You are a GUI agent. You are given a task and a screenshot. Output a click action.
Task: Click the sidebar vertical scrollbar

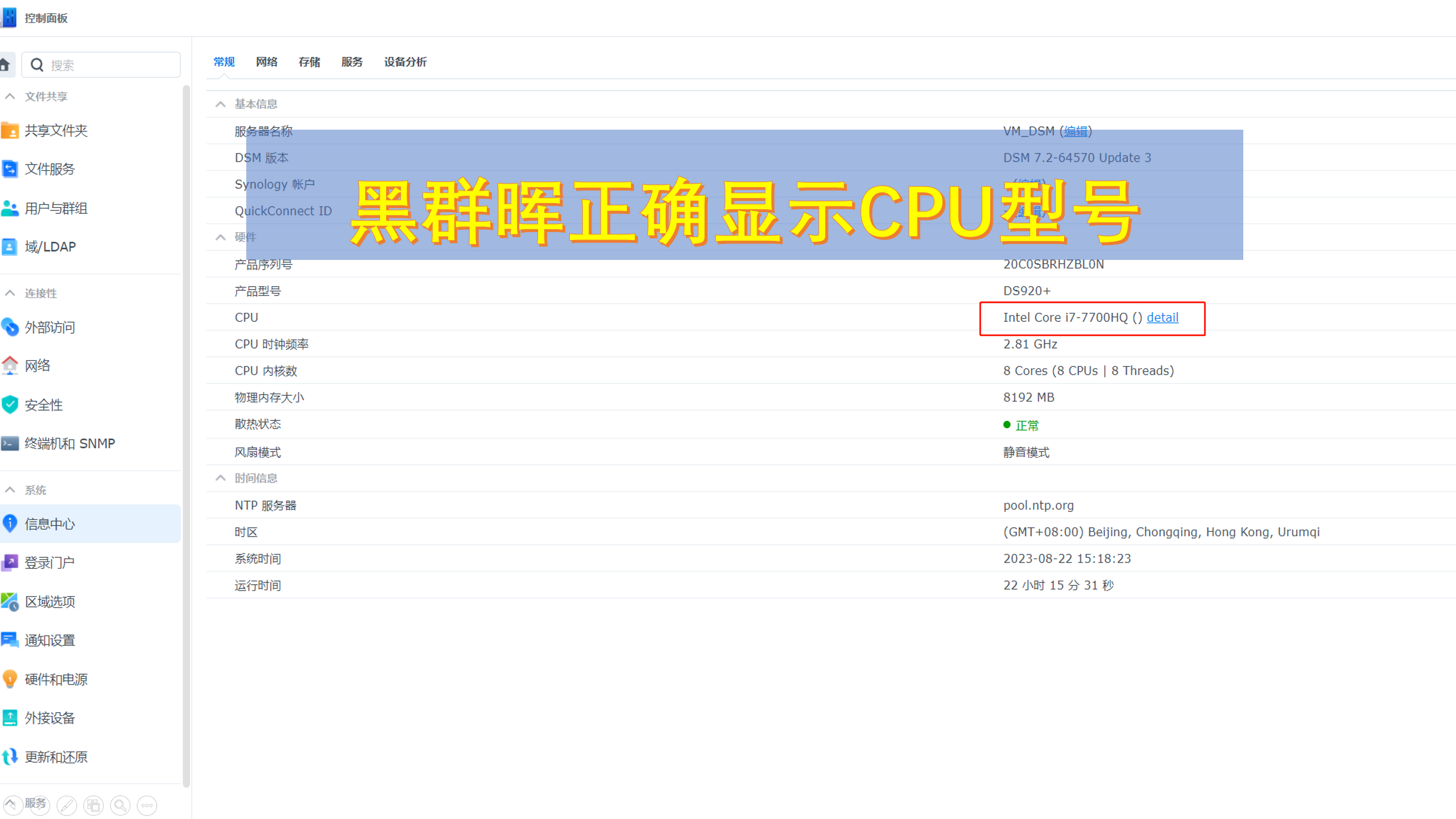pos(186,436)
